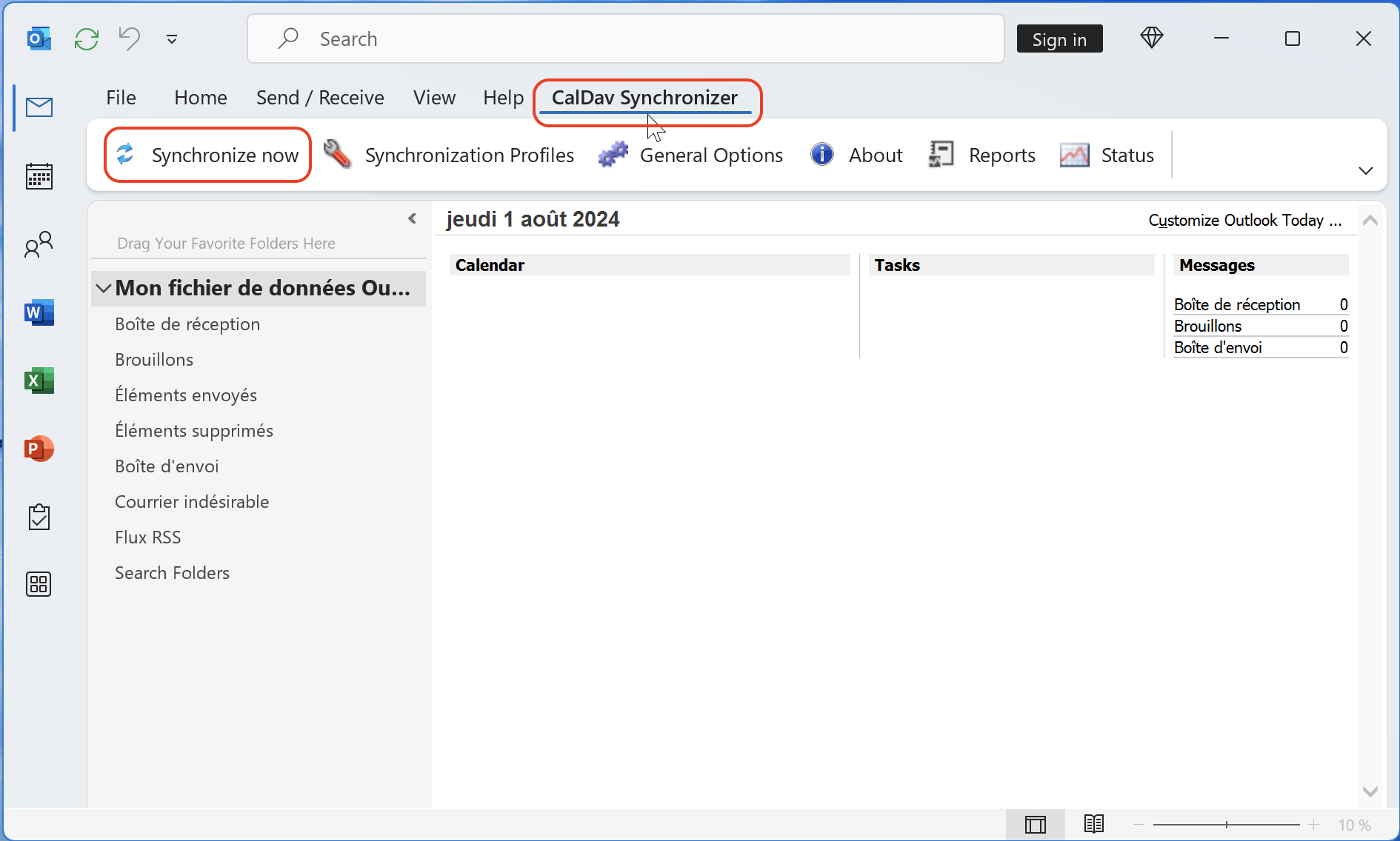Image resolution: width=1400 pixels, height=841 pixels.
Task: Open the File tab
Action: [x=121, y=98]
